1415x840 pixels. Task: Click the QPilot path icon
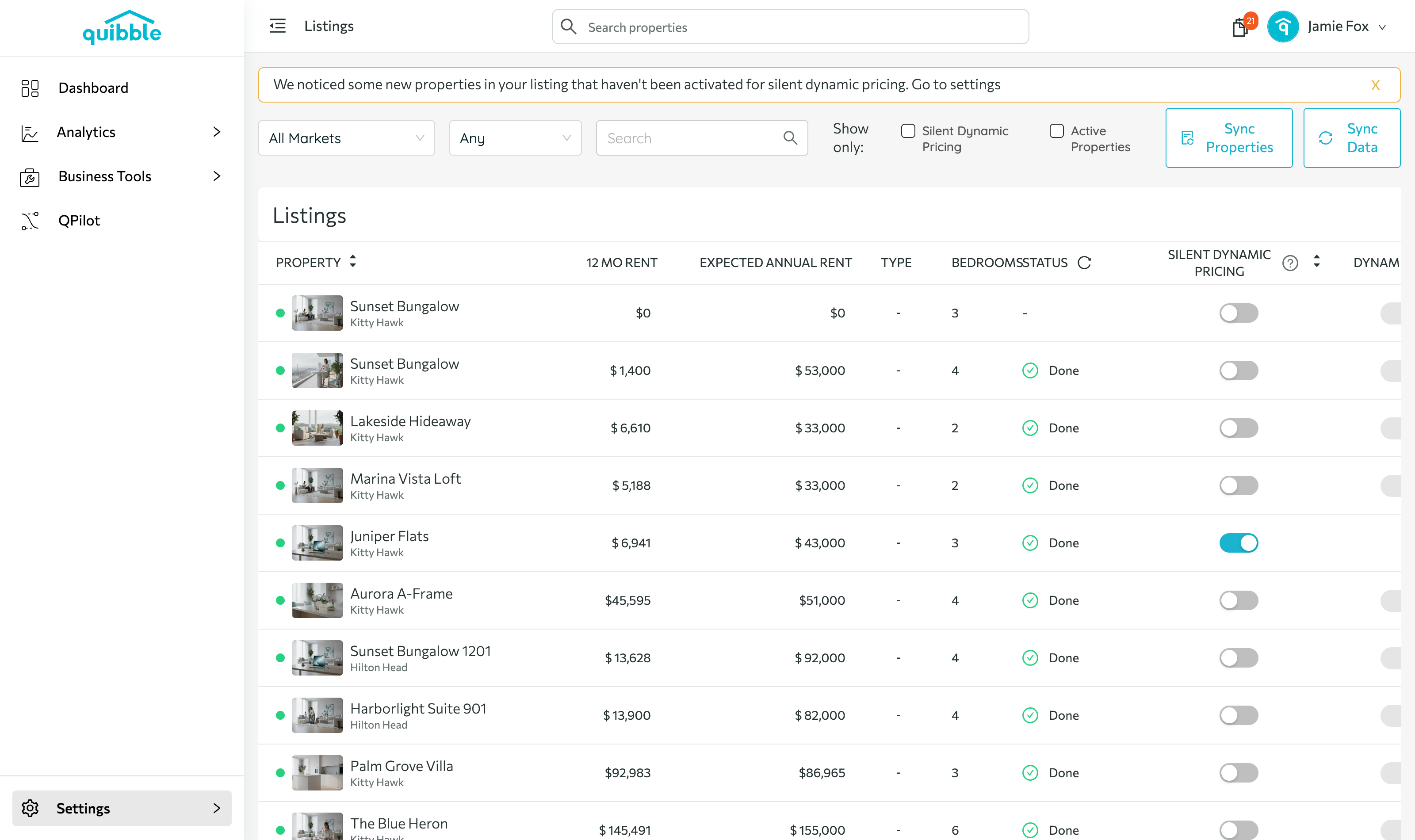(30, 221)
